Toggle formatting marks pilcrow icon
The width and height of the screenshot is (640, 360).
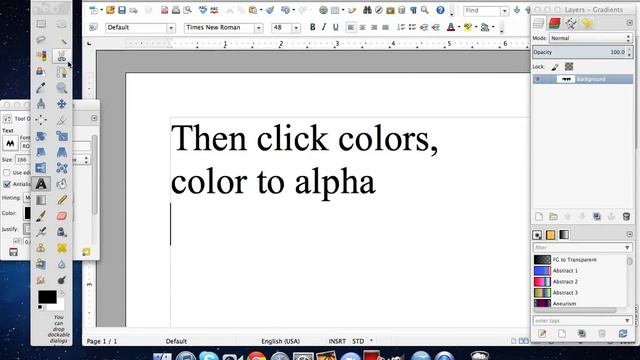pos(413,10)
